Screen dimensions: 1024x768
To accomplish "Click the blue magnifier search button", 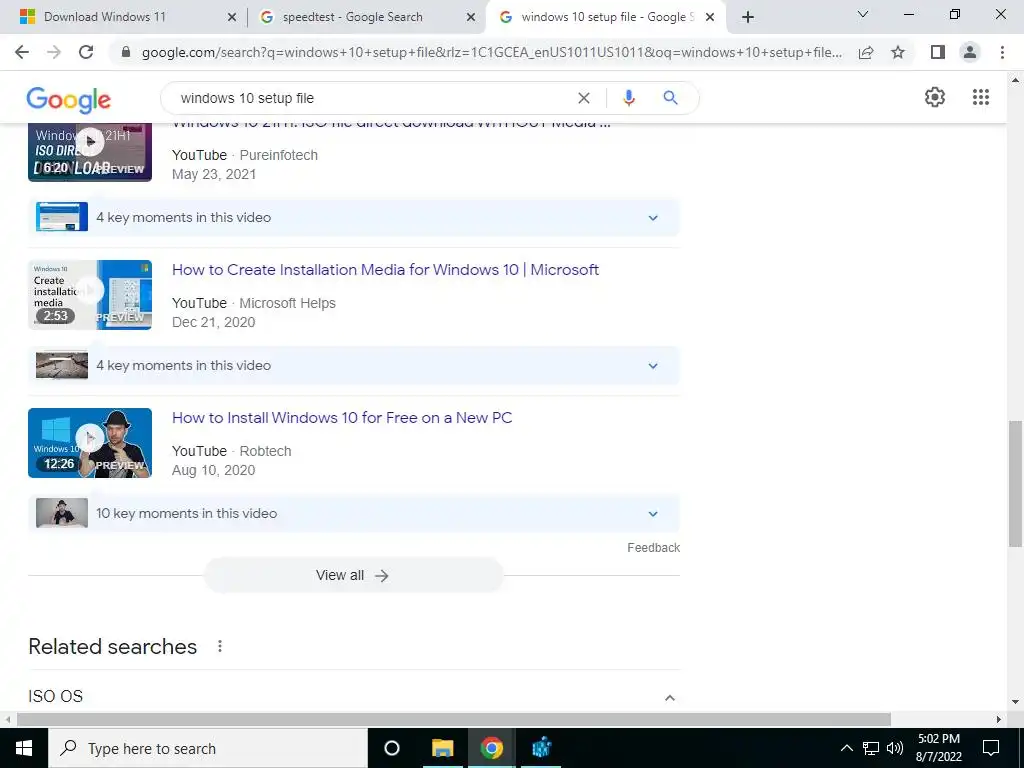I will (670, 98).
